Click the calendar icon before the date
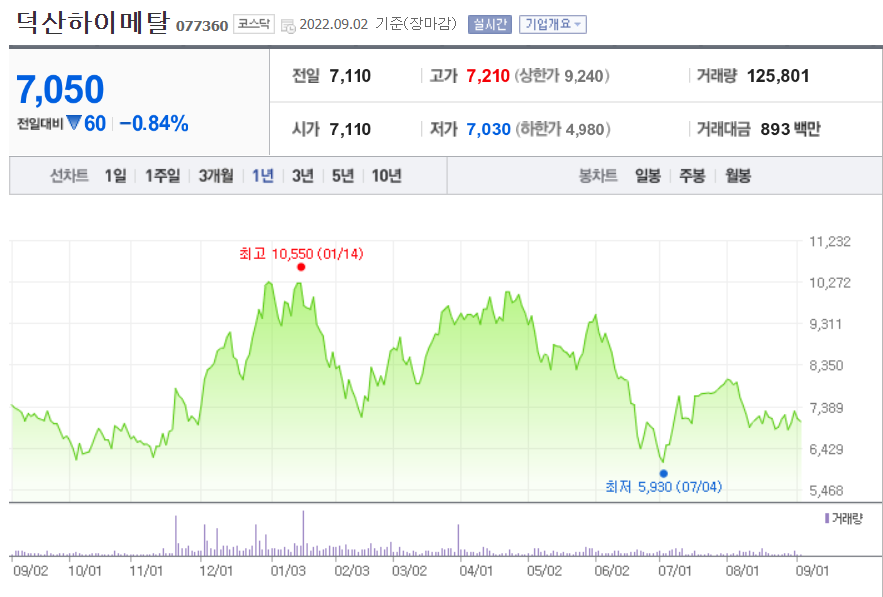Image resolution: width=883 pixels, height=597 pixels. pos(288,25)
